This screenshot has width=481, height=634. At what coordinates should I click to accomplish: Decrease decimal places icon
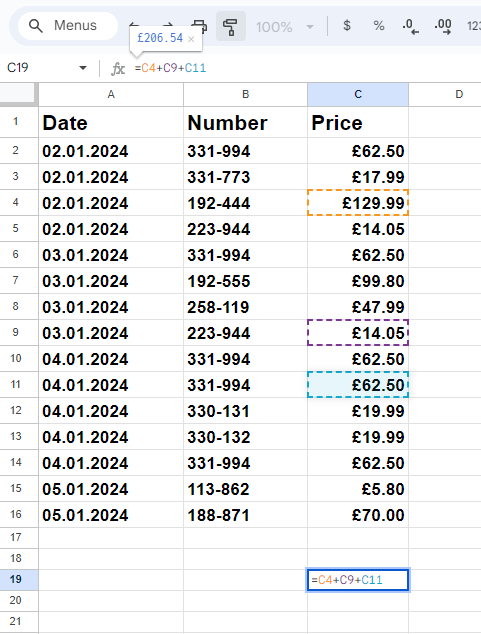[410, 26]
